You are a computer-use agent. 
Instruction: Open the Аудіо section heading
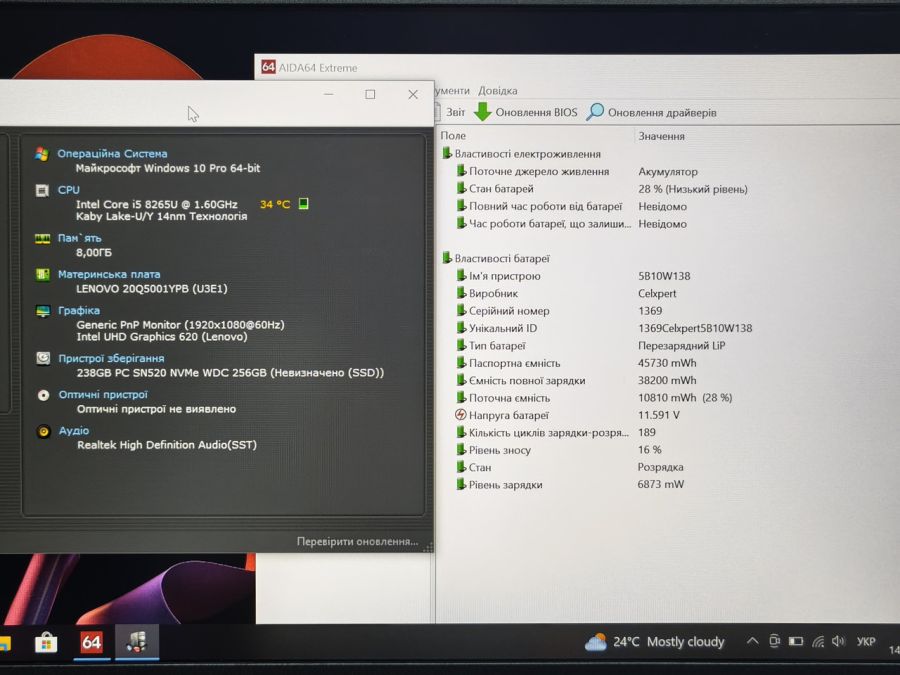click(x=74, y=430)
